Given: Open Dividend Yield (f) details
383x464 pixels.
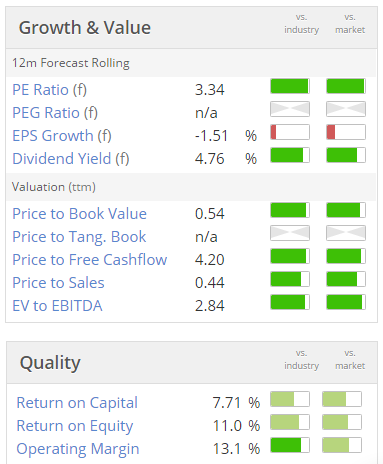Looking at the screenshot, I should 71,159.
